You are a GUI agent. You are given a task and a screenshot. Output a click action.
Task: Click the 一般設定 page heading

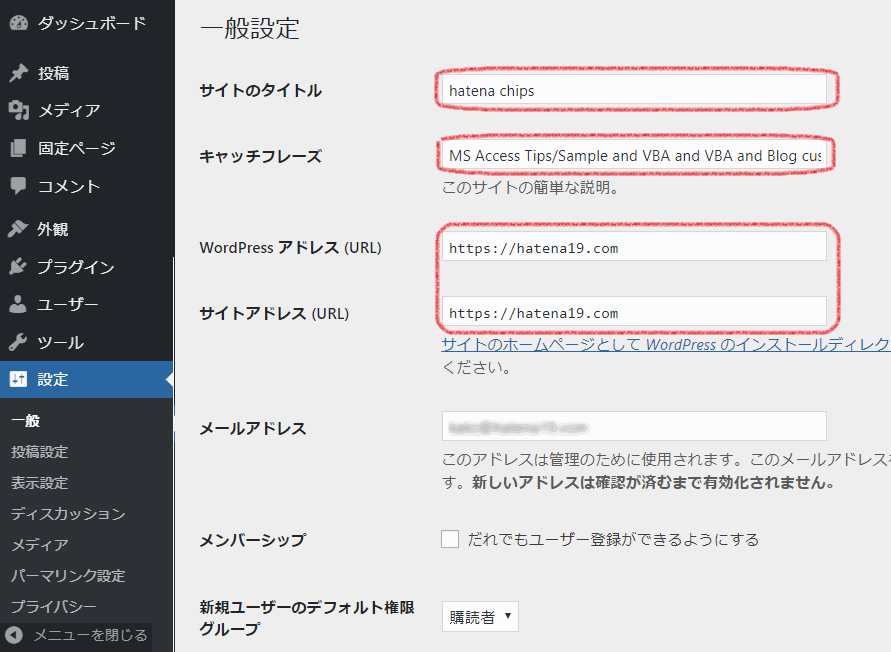[x=250, y=28]
